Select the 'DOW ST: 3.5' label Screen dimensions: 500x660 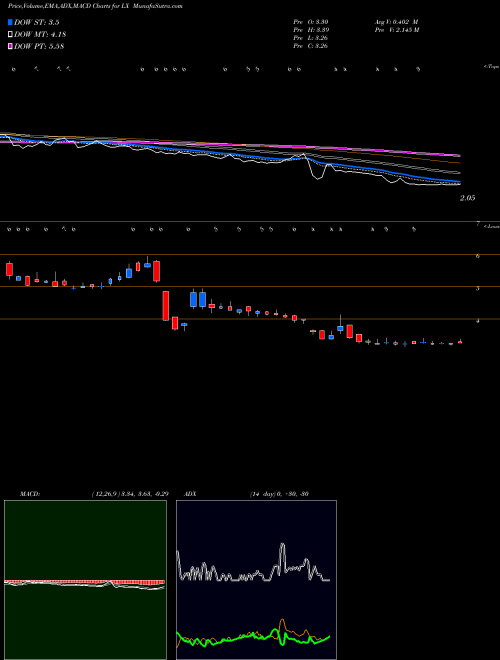click(39, 22)
